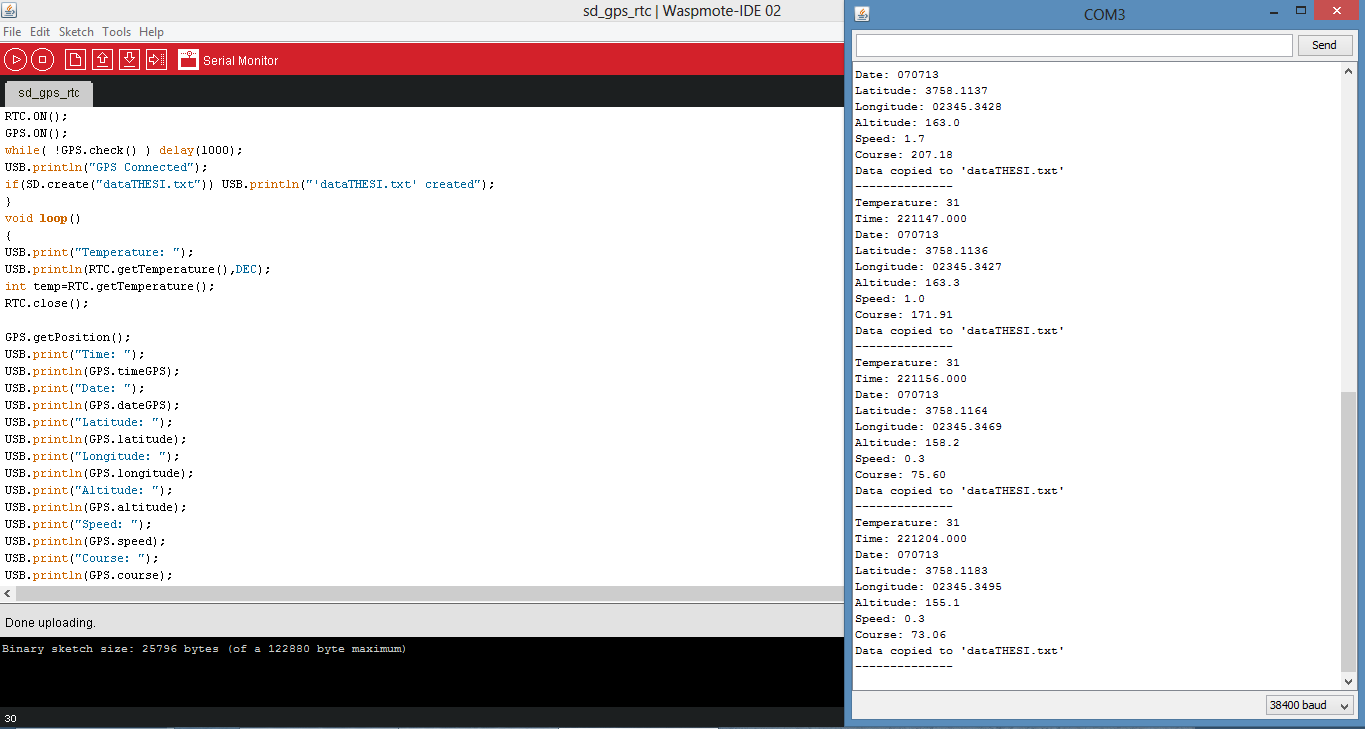1365x729 pixels.
Task: Click the 'Binary sketch size' console line
Action: point(204,649)
